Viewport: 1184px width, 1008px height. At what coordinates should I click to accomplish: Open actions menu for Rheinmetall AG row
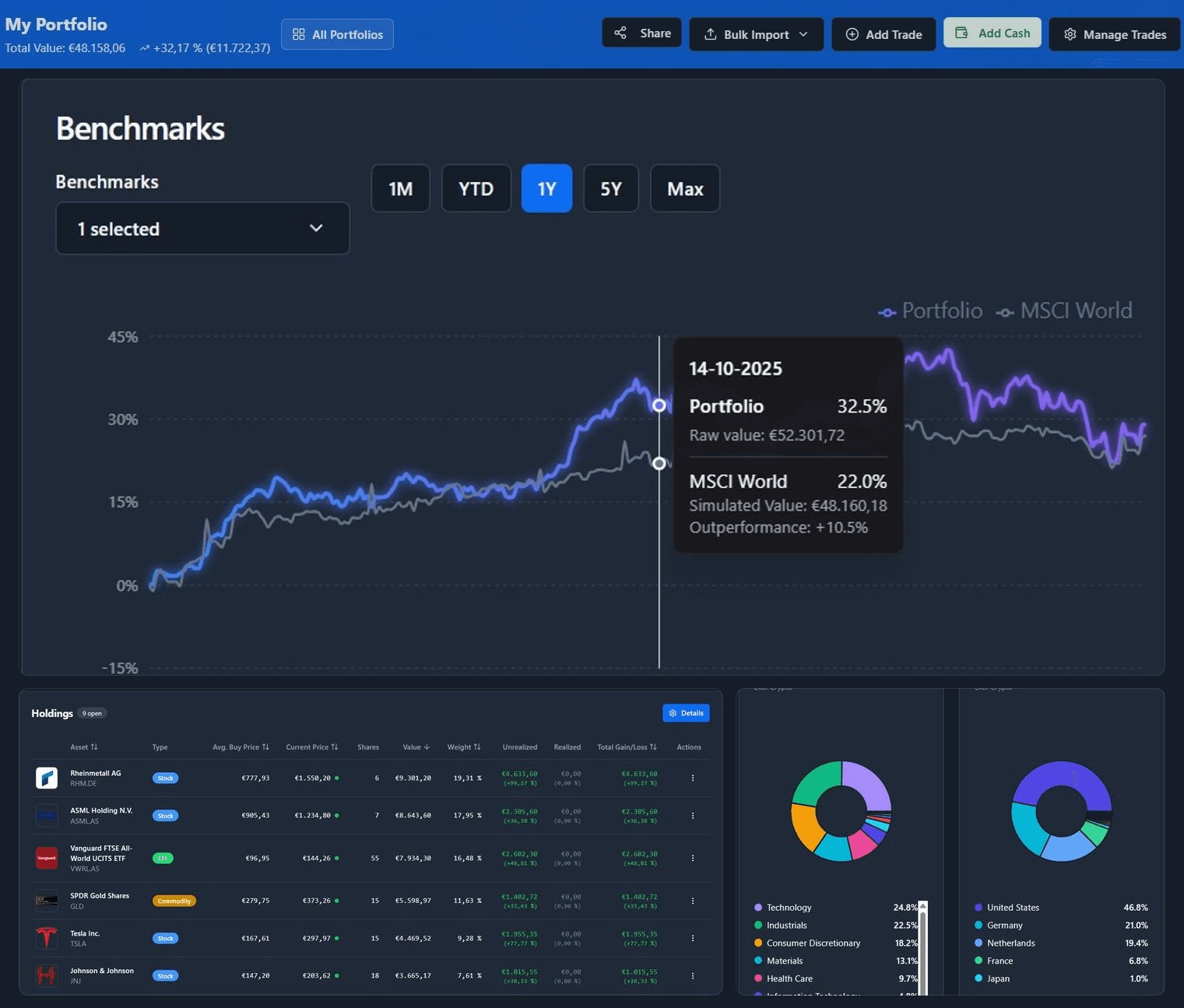tap(693, 778)
